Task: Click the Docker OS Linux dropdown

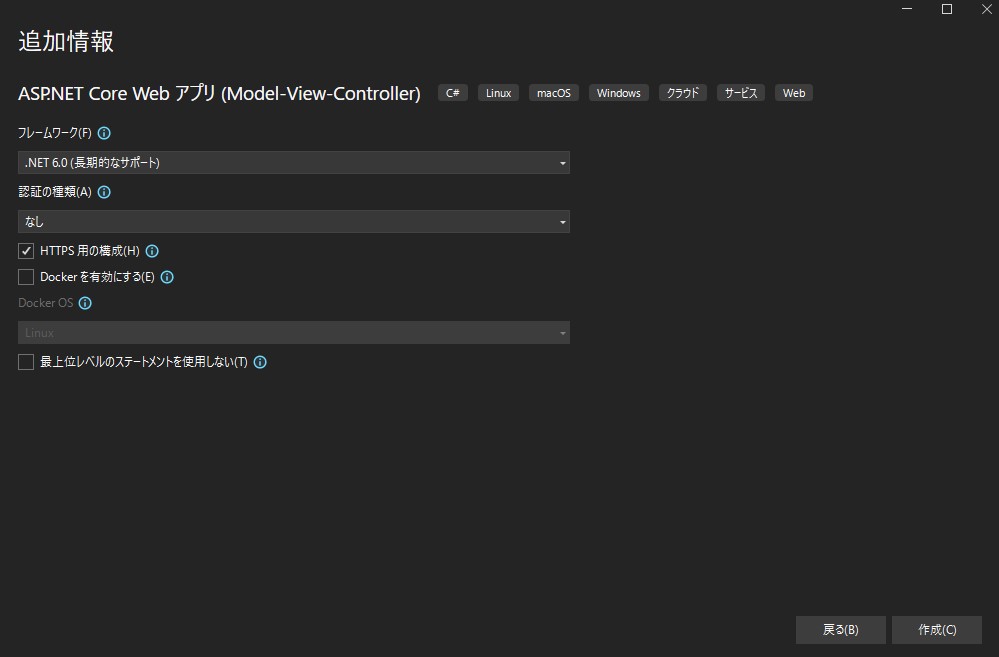Action: (294, 332)
